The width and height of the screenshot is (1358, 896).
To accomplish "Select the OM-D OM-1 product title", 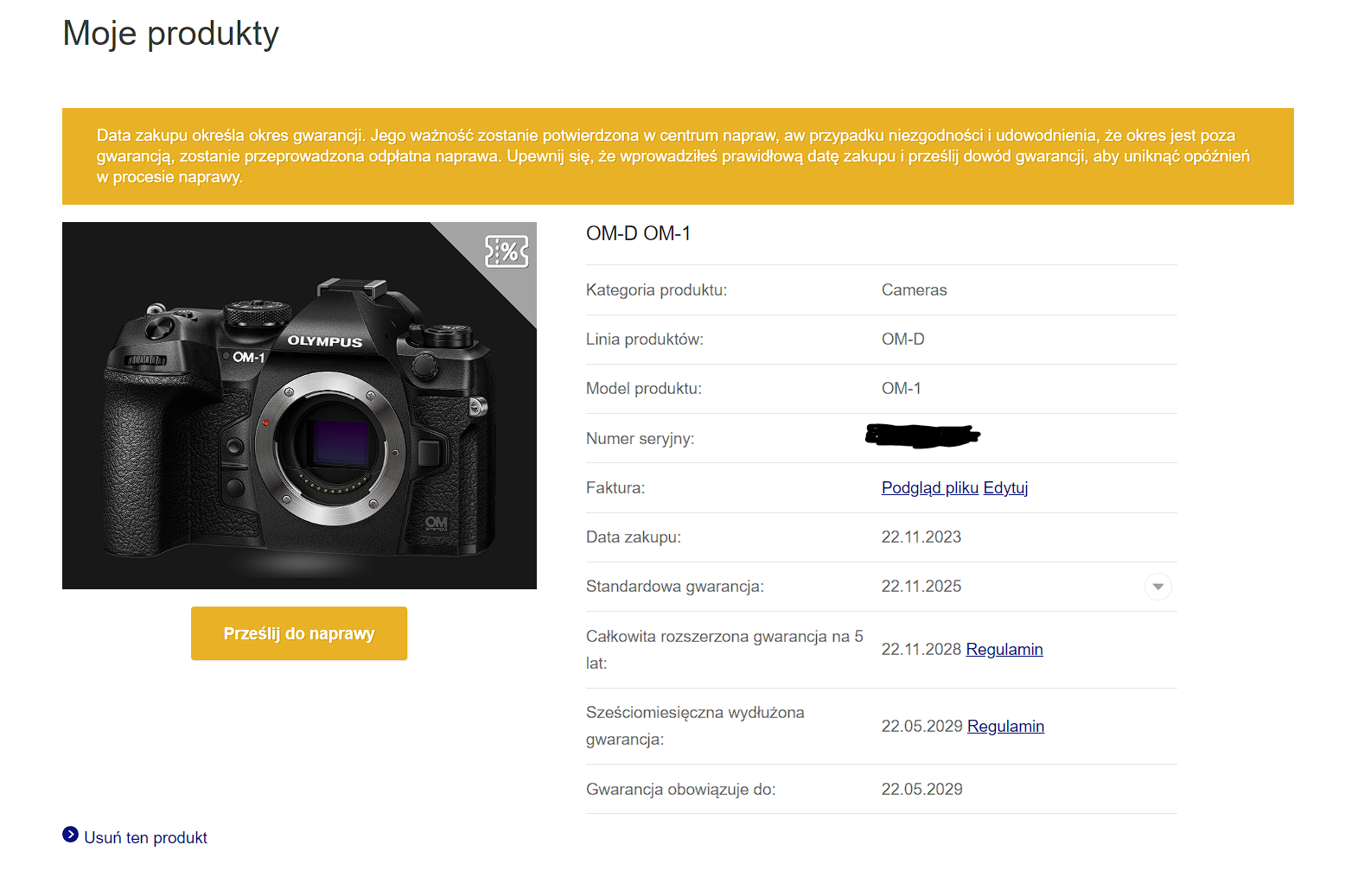I will pyautogui.click(x=638, y=234).
